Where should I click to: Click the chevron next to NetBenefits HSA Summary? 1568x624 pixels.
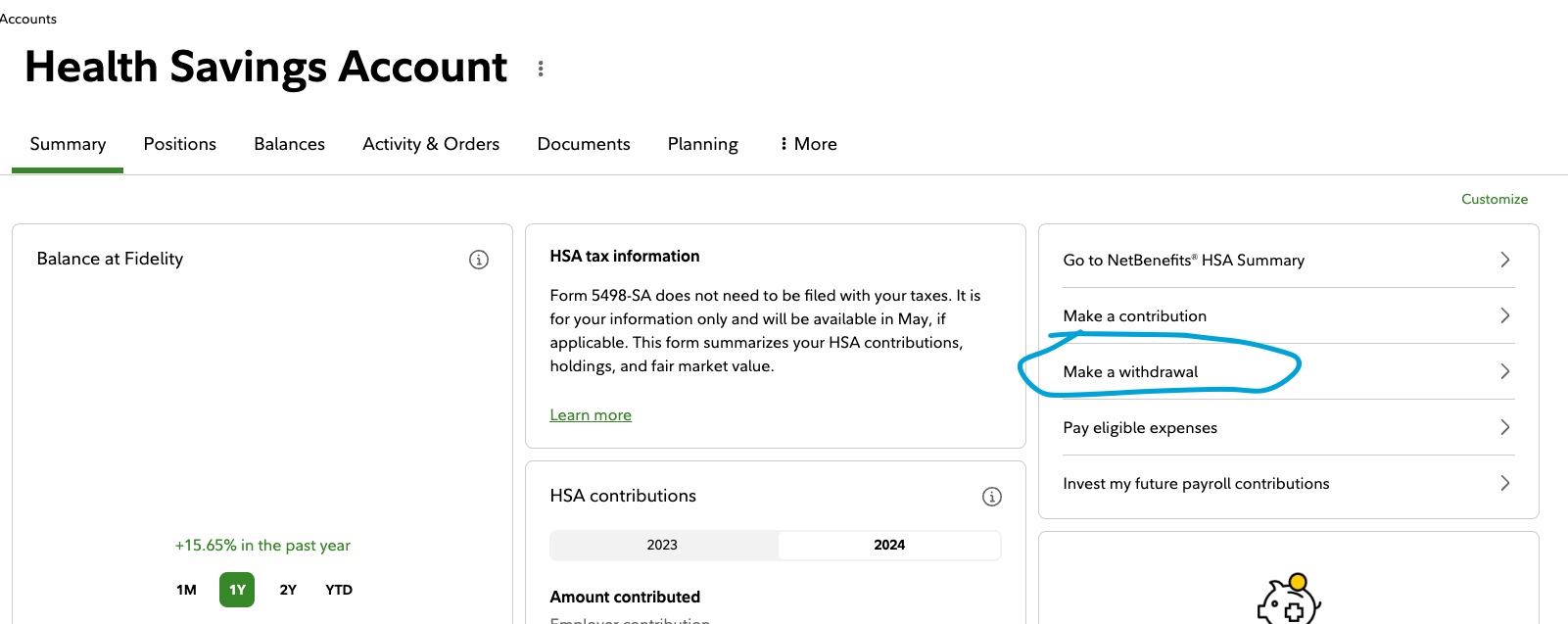point(1505,260)
